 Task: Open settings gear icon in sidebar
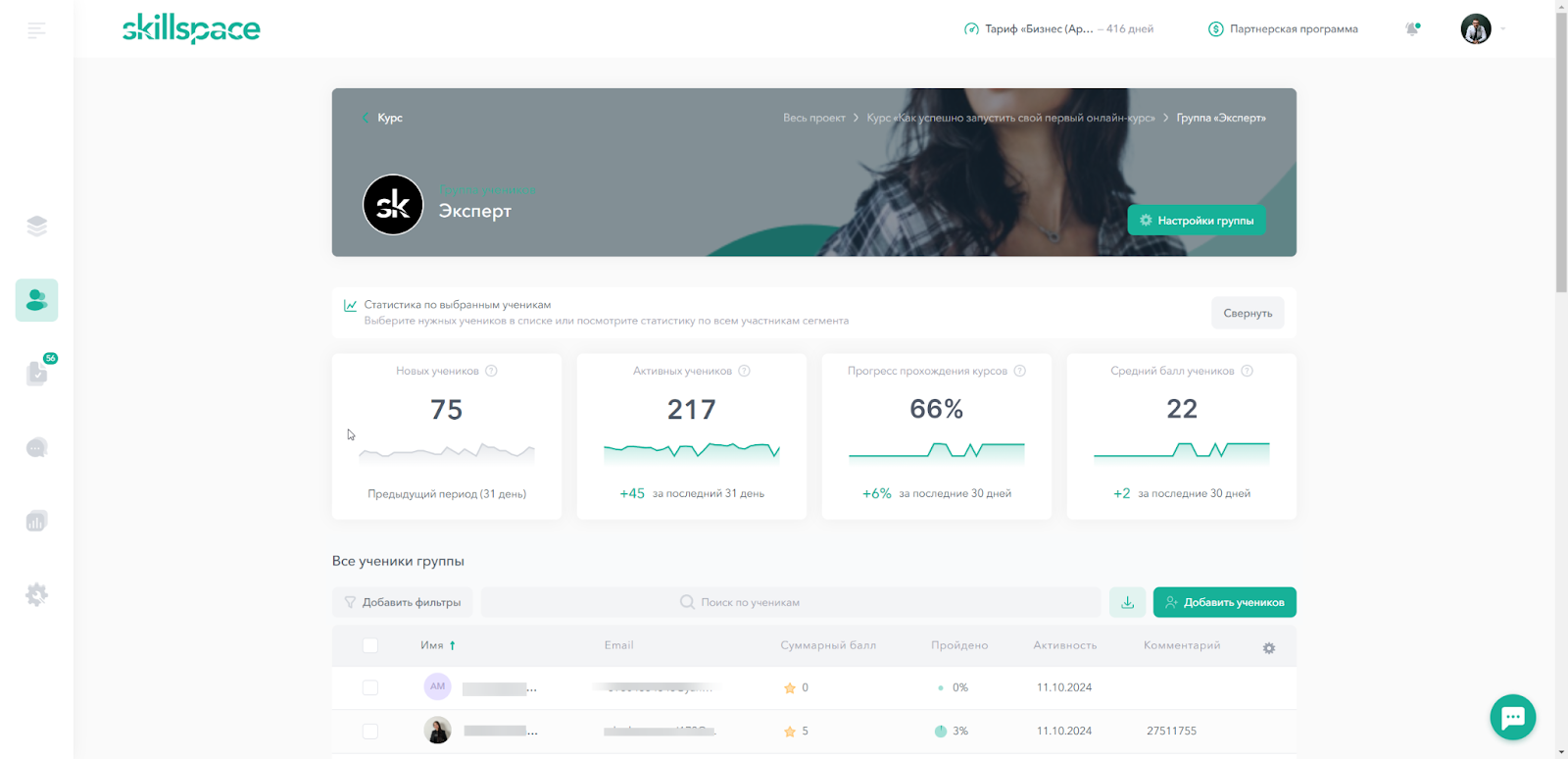point(36,594)
